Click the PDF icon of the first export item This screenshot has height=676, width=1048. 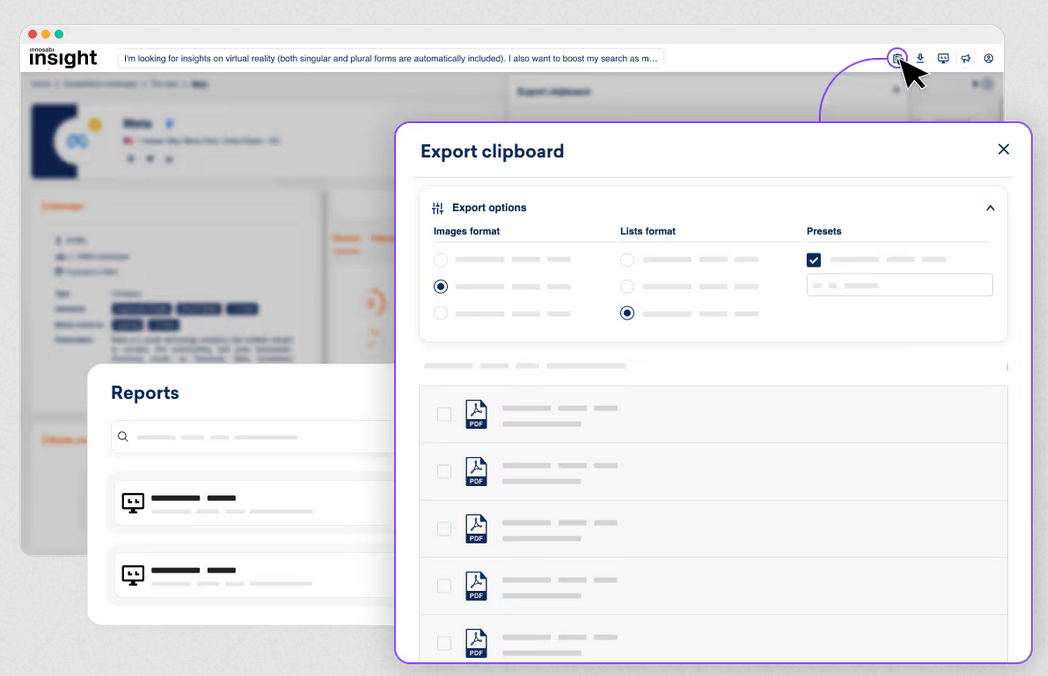pos(476,414)
